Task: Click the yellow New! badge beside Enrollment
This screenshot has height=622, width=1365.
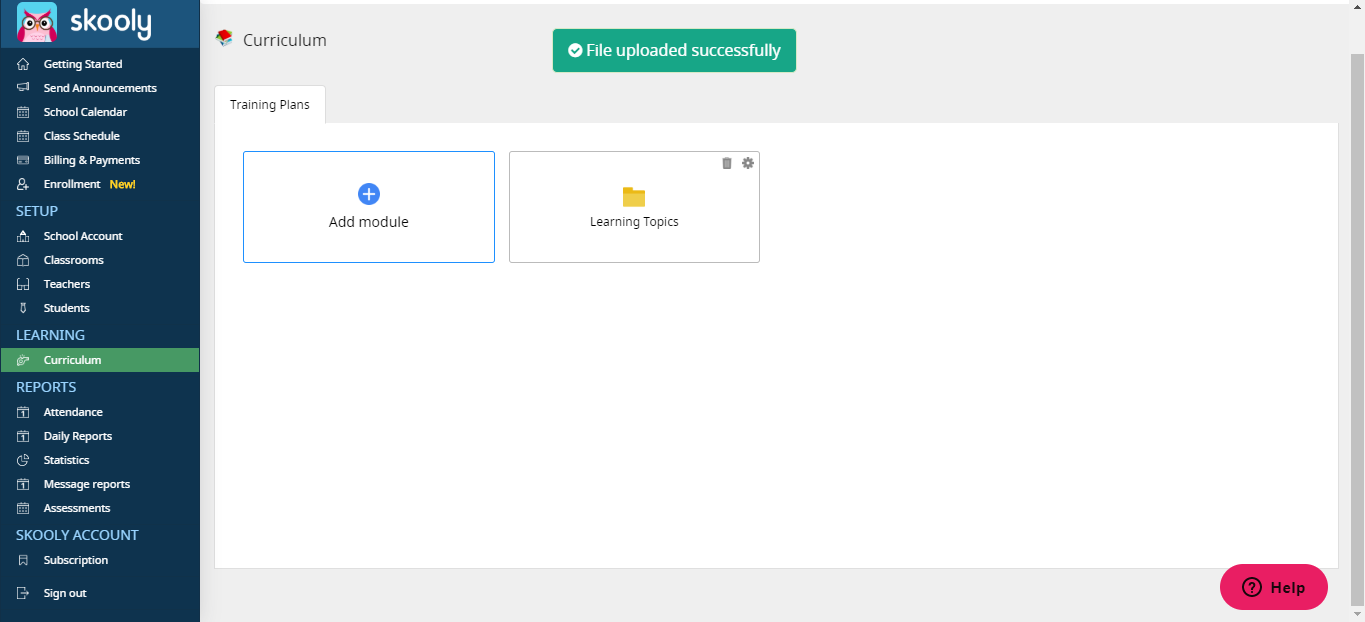Action: [x=122, y=184]
